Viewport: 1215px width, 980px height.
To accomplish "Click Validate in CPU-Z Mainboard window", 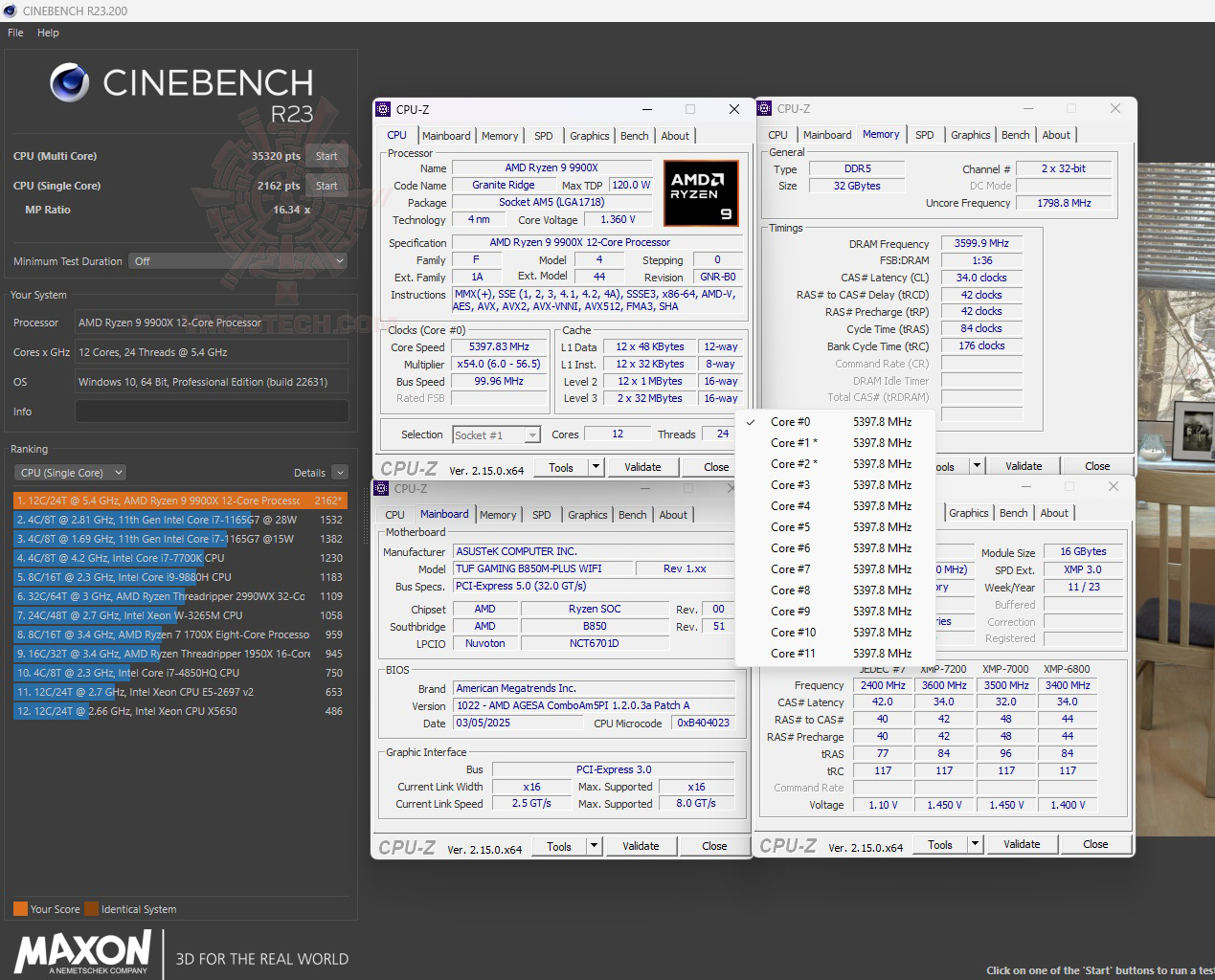I will pyautogui.click(x=641, y=846).
